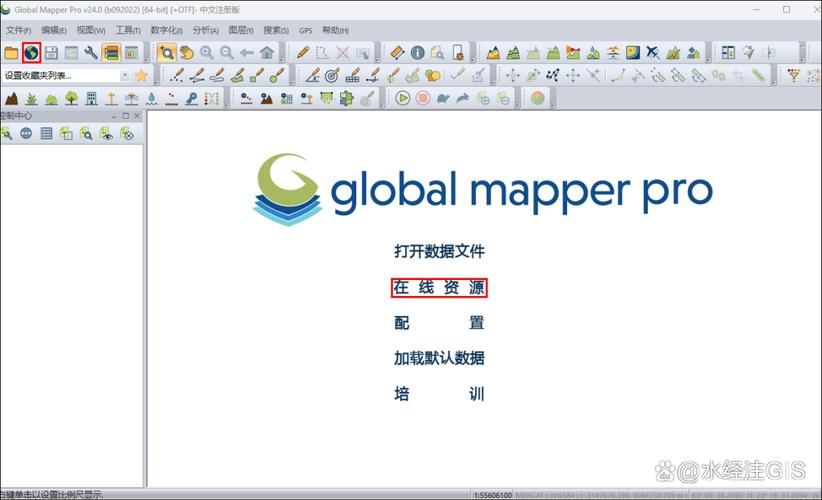Toggle the highlighted layer stack control center icon
This screenshot has width=822, height=500.
(111, 52)
